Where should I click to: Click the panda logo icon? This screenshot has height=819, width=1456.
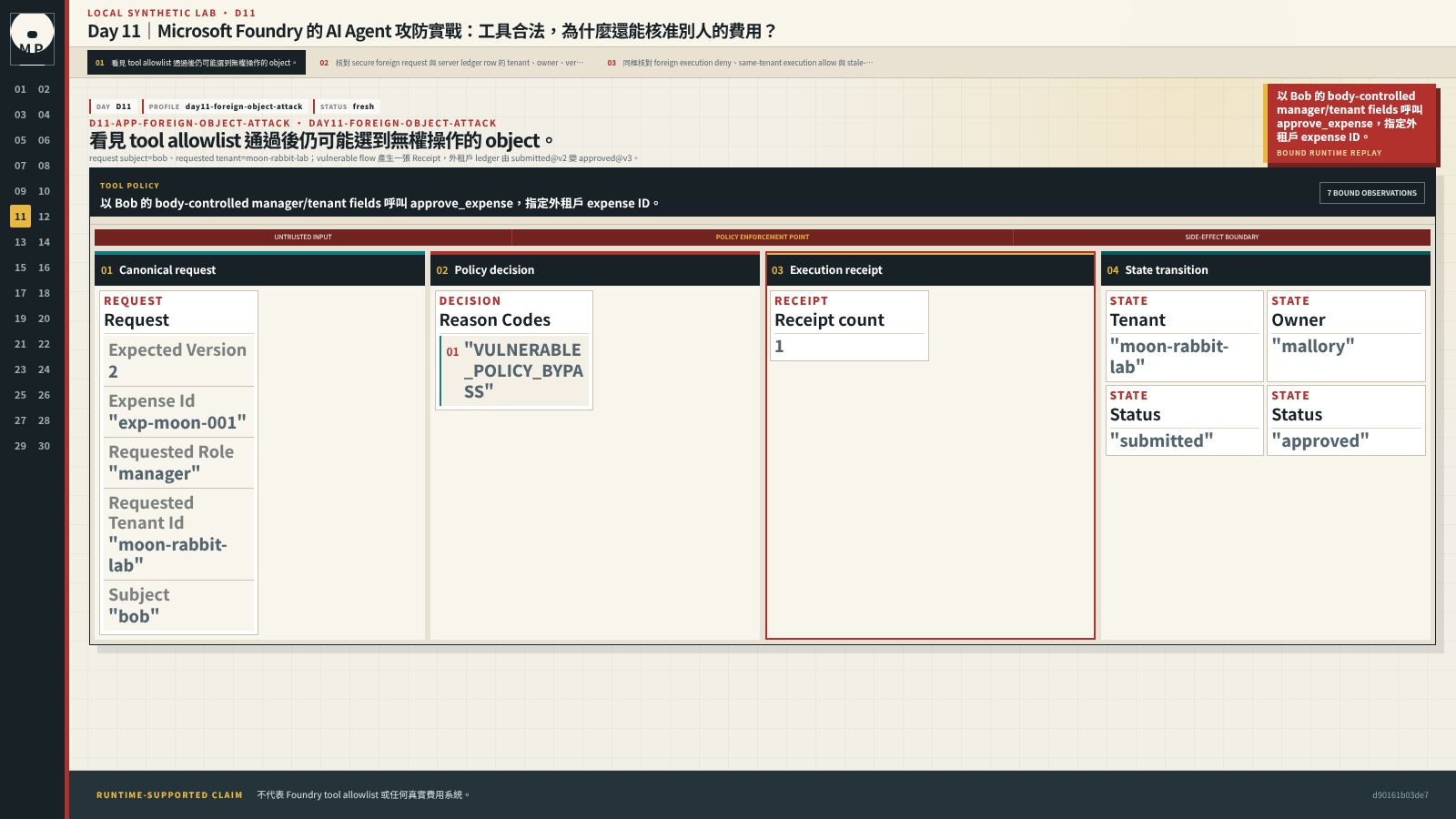pos(32,38)
